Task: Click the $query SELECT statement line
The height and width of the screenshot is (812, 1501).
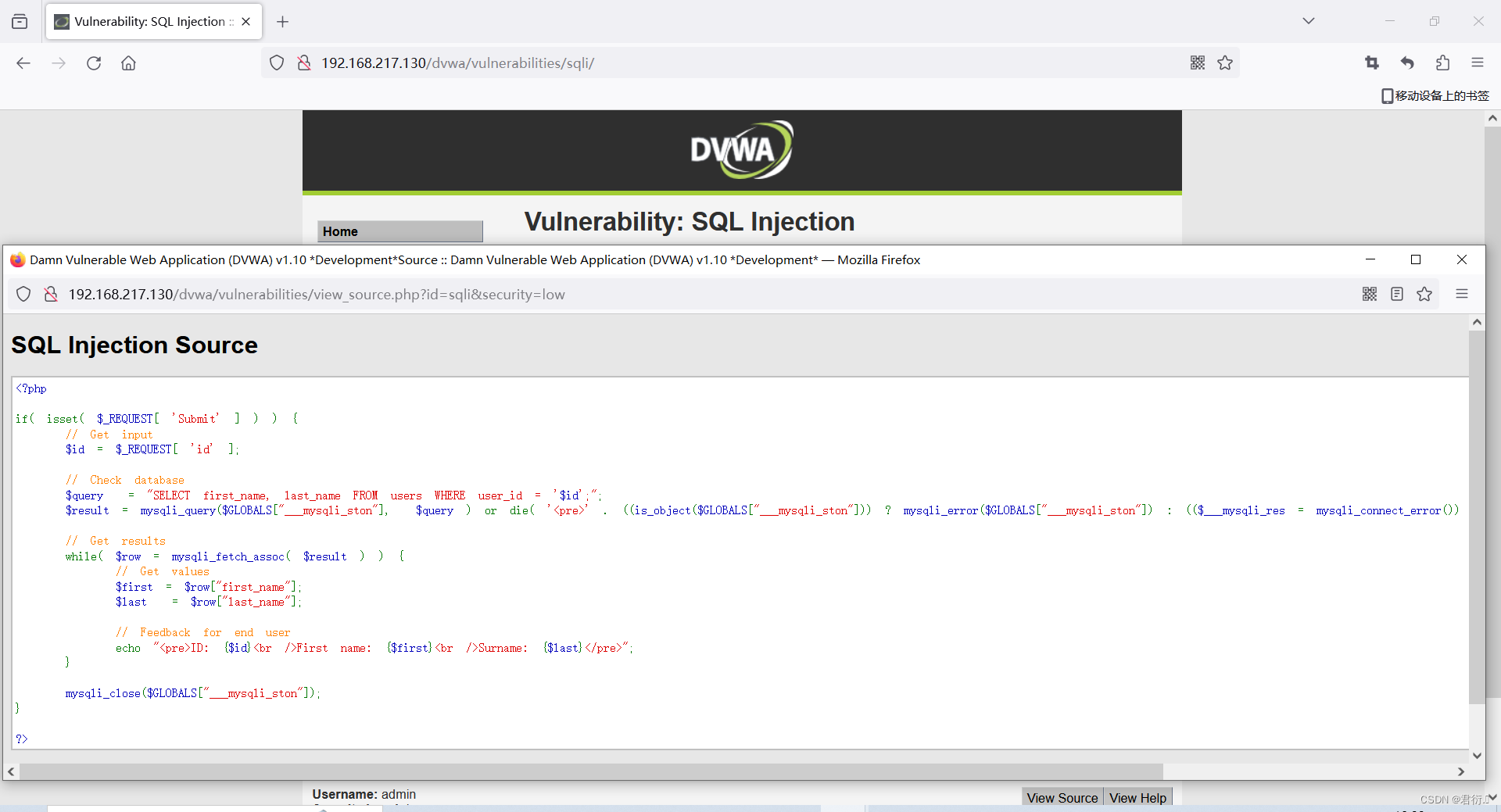Action: coord(334,495)
